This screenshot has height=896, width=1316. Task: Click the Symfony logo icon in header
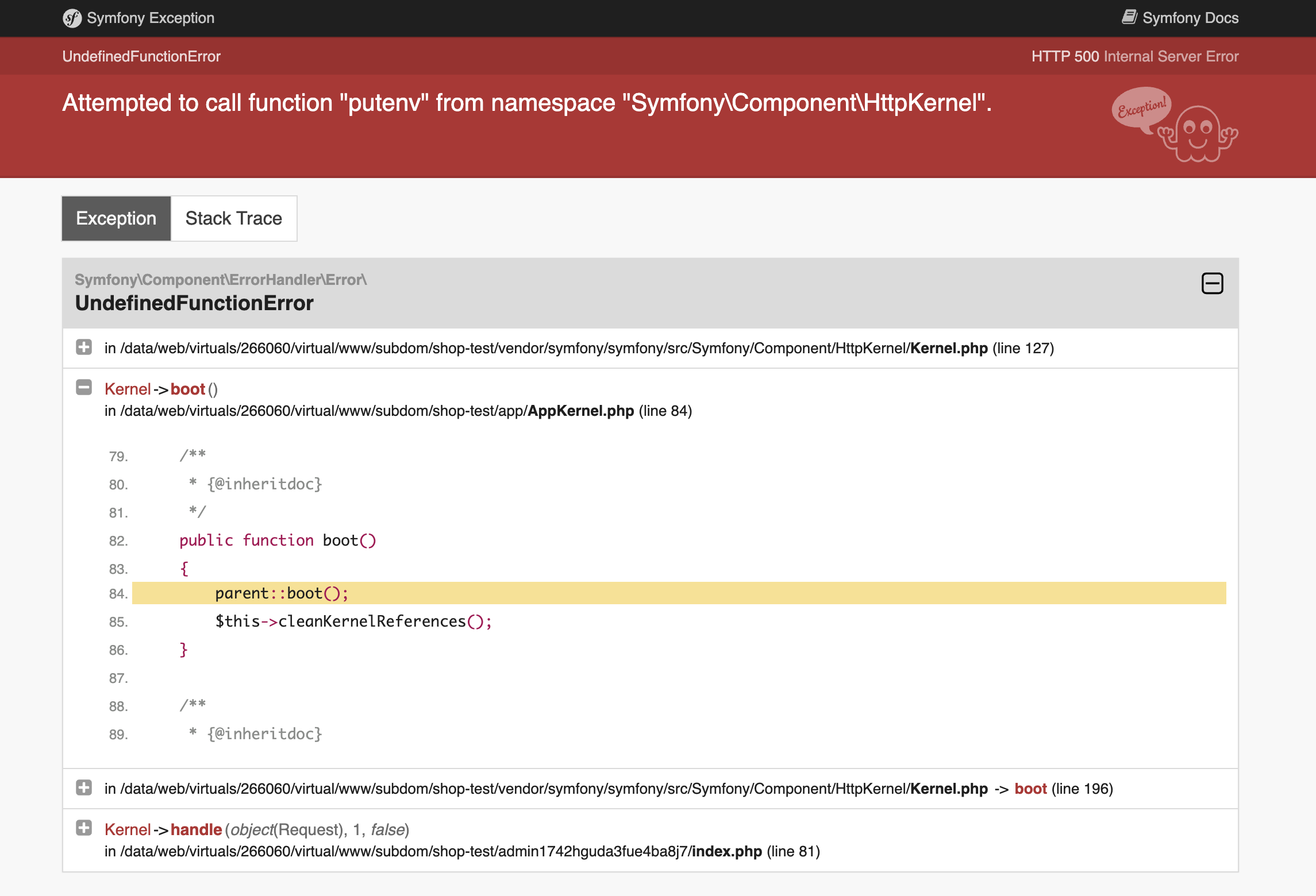coord(72,18)
